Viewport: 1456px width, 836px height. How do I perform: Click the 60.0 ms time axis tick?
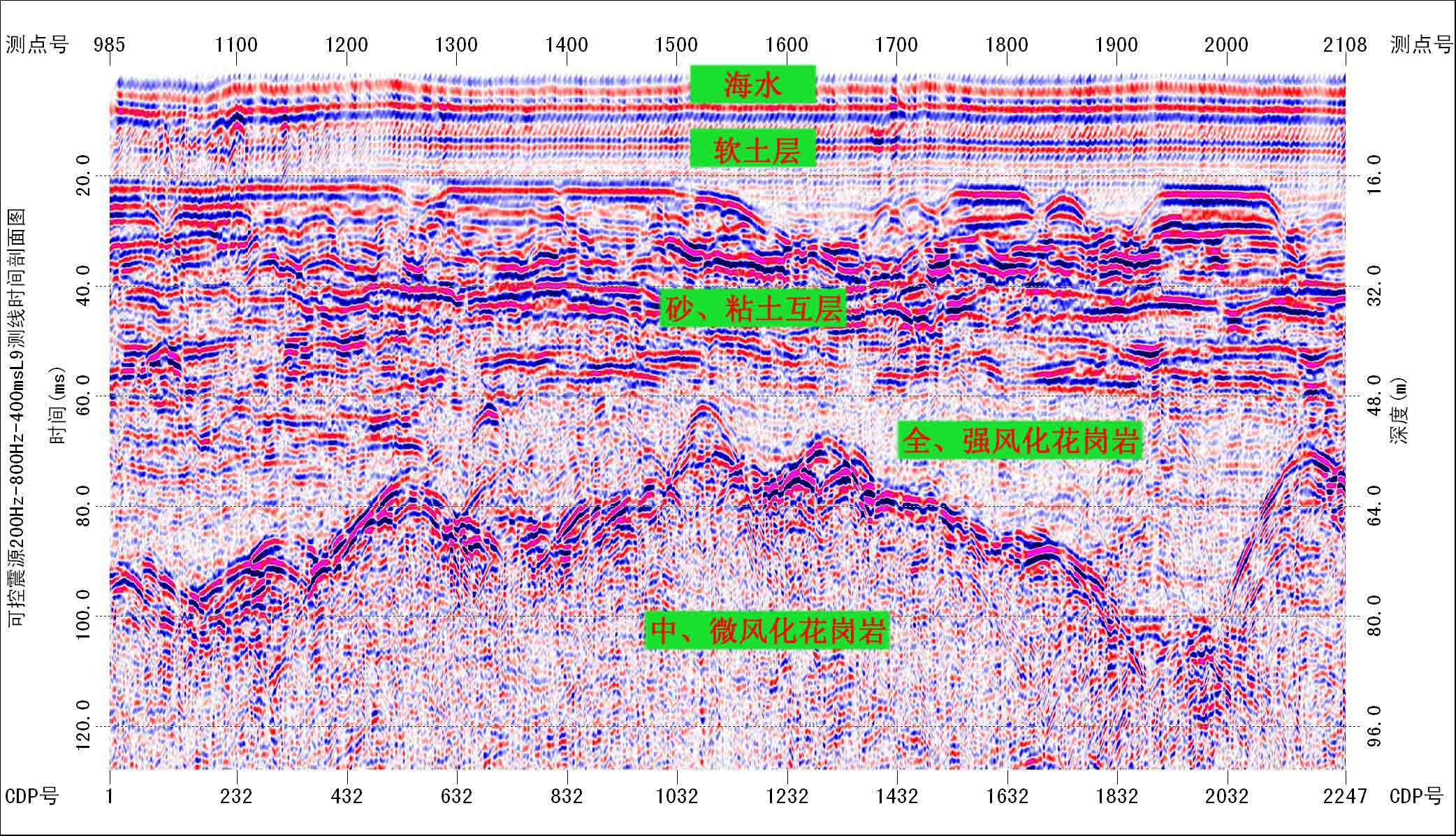83,396
